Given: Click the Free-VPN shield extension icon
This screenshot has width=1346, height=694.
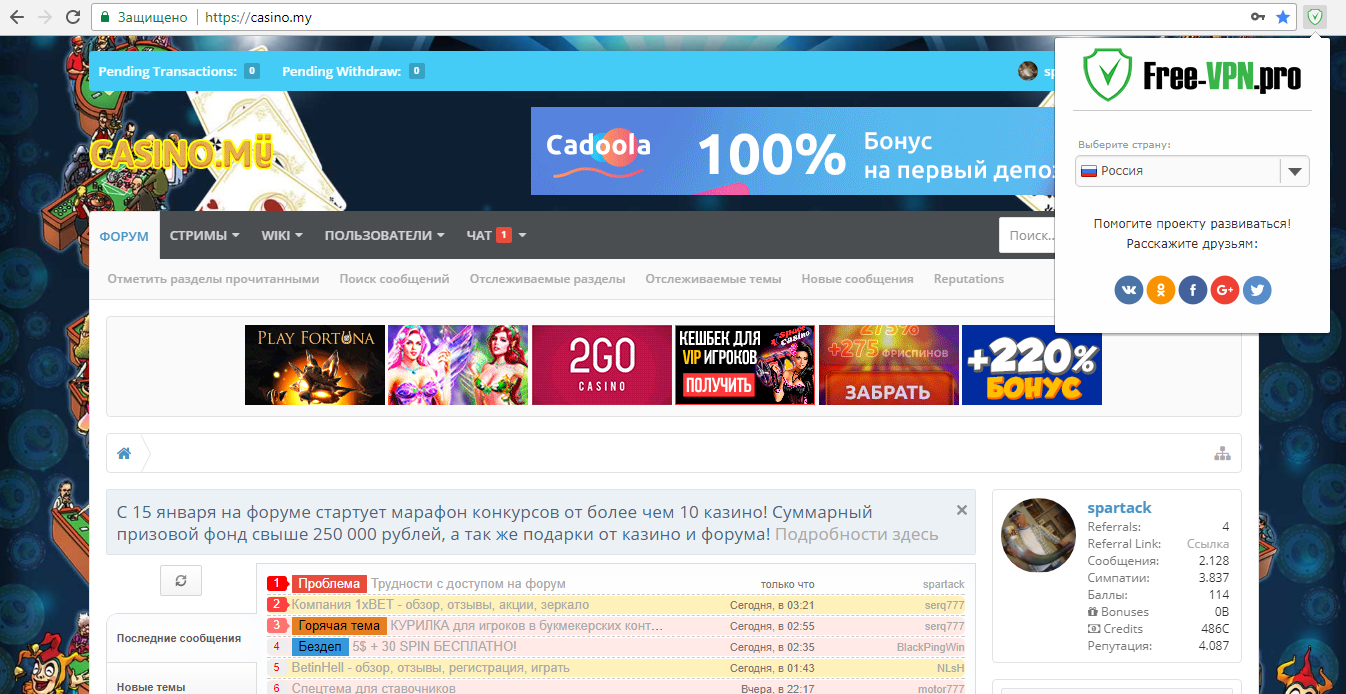Looking at the screenshot, I should 1315,17.
